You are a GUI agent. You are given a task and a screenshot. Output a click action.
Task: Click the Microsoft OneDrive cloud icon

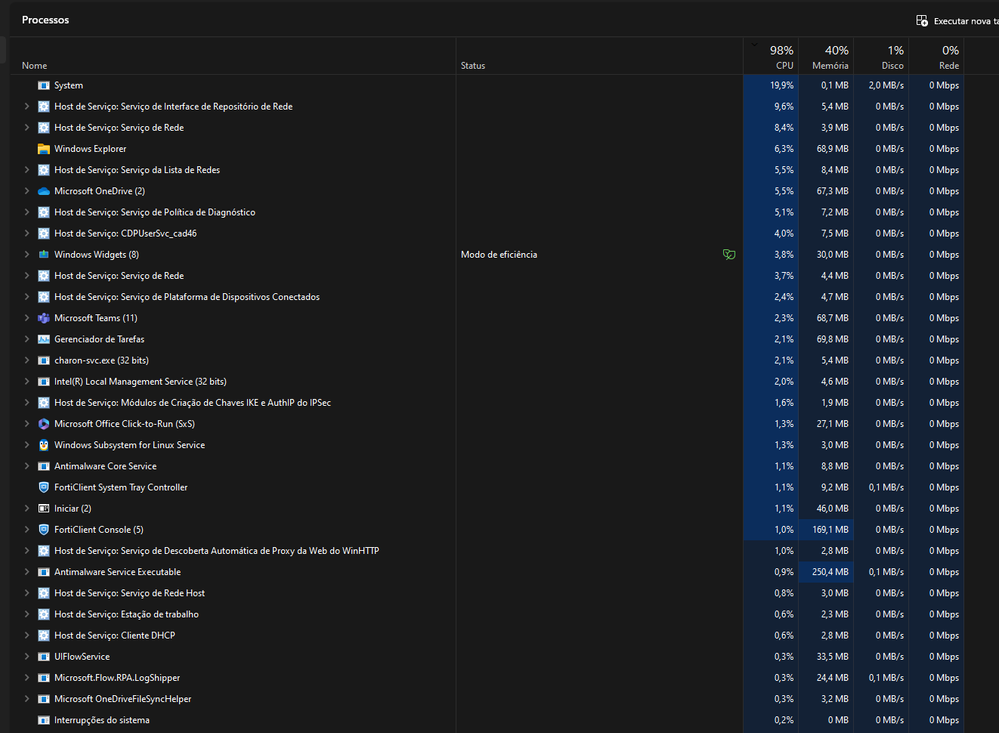(x=43, y=191)
